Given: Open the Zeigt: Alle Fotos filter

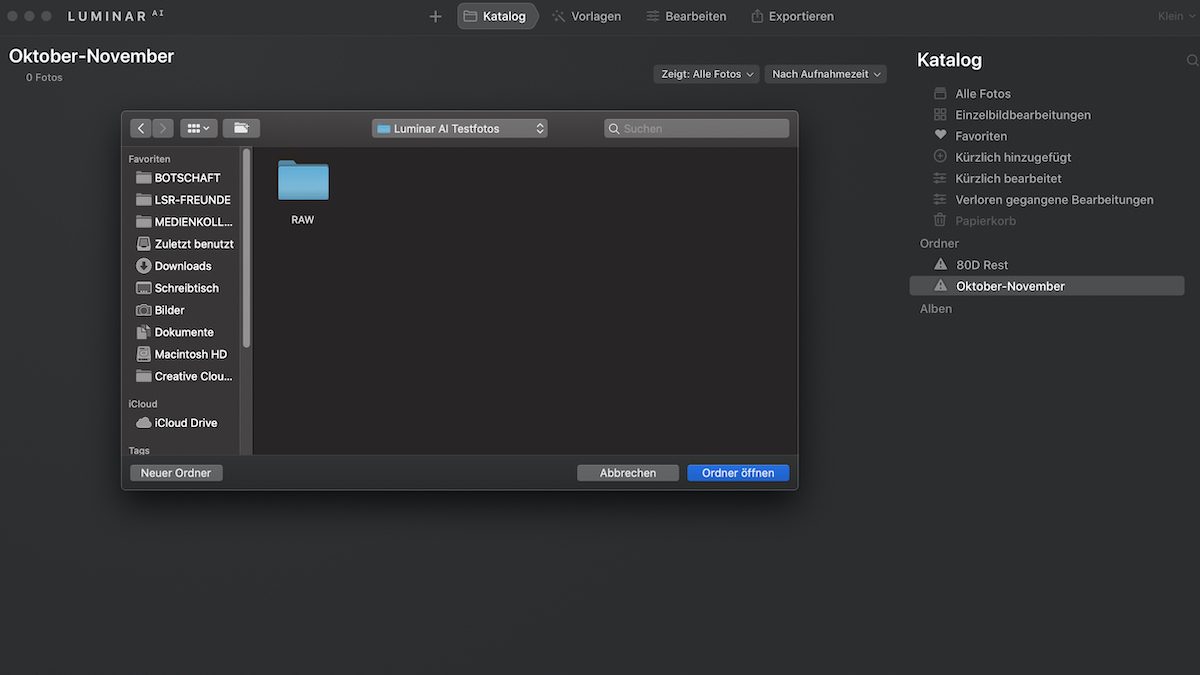Looking at the screenshot, I should point(707,74).
